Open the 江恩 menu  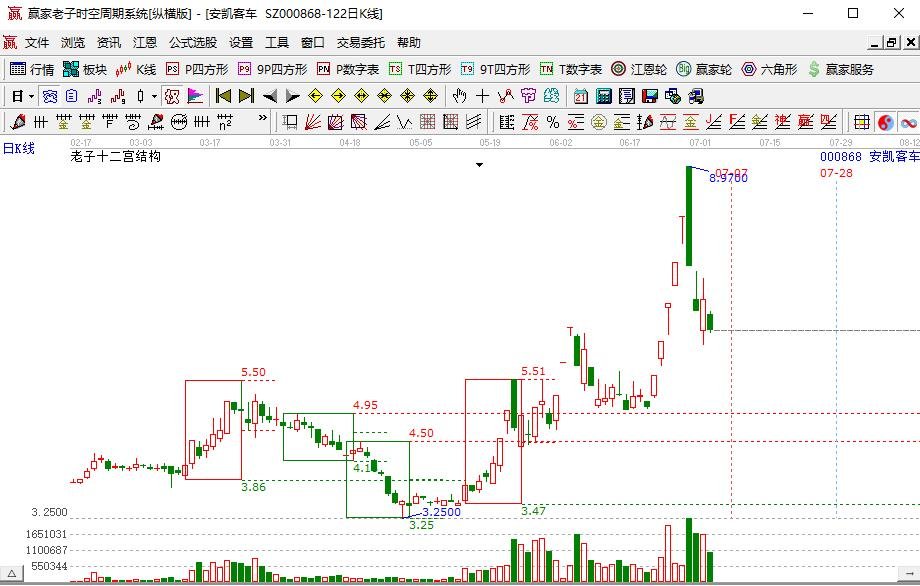144,42
